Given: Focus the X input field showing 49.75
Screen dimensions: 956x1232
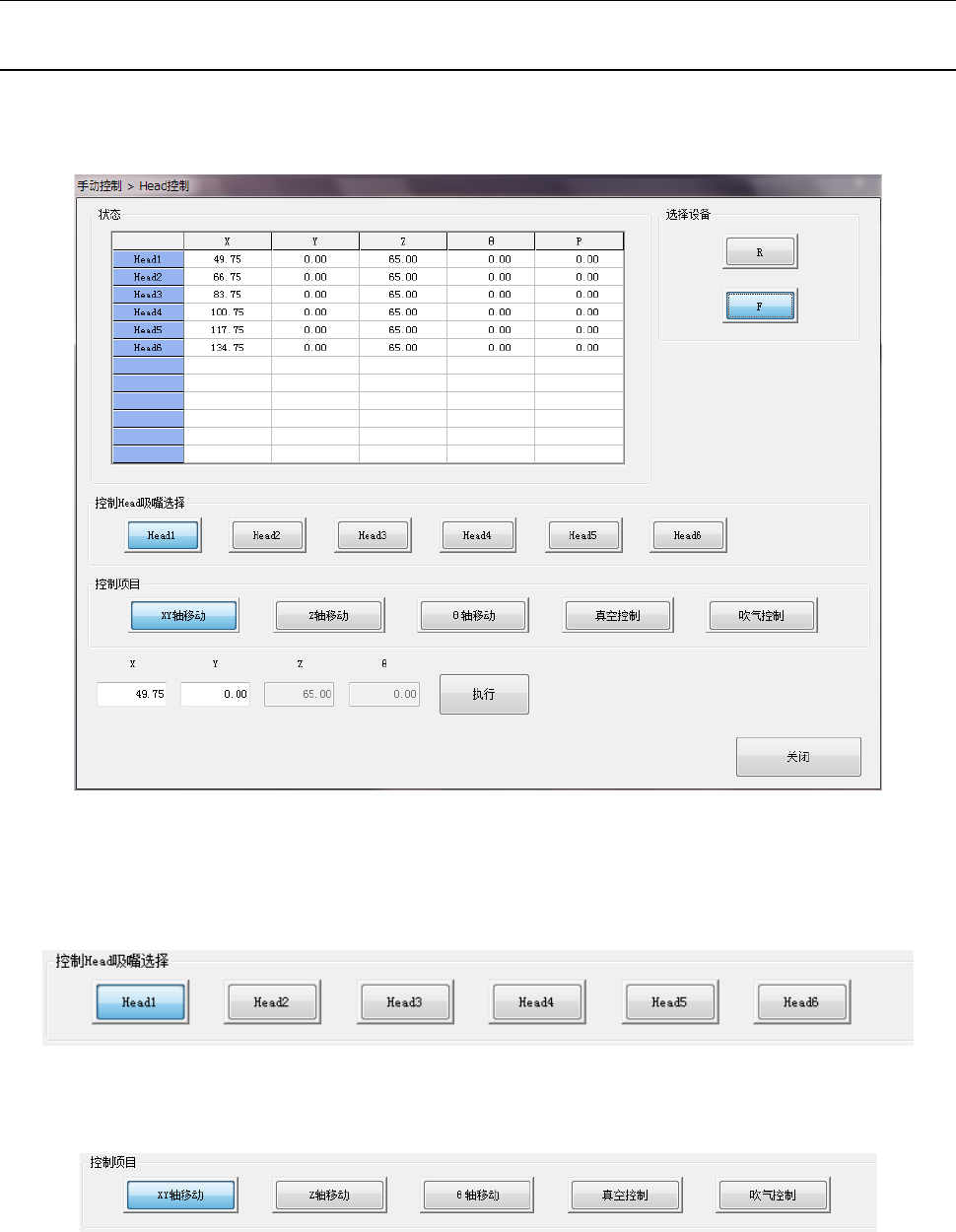Looking at the screenshot, I should tap(131, 694).
